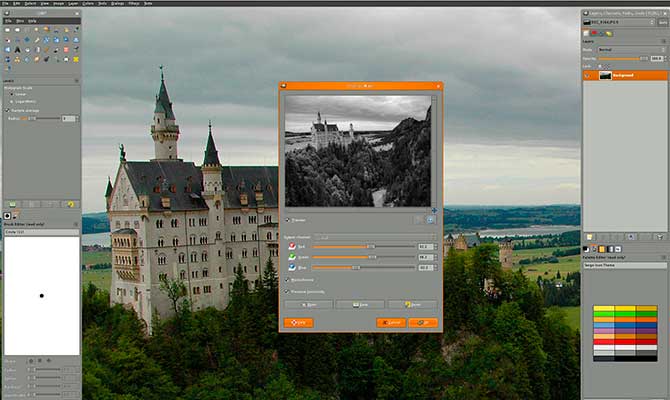Screen dimensions: 670x400
Task: Select the lone tool icon on last toolbox row
Action: (x=8, y=68)
